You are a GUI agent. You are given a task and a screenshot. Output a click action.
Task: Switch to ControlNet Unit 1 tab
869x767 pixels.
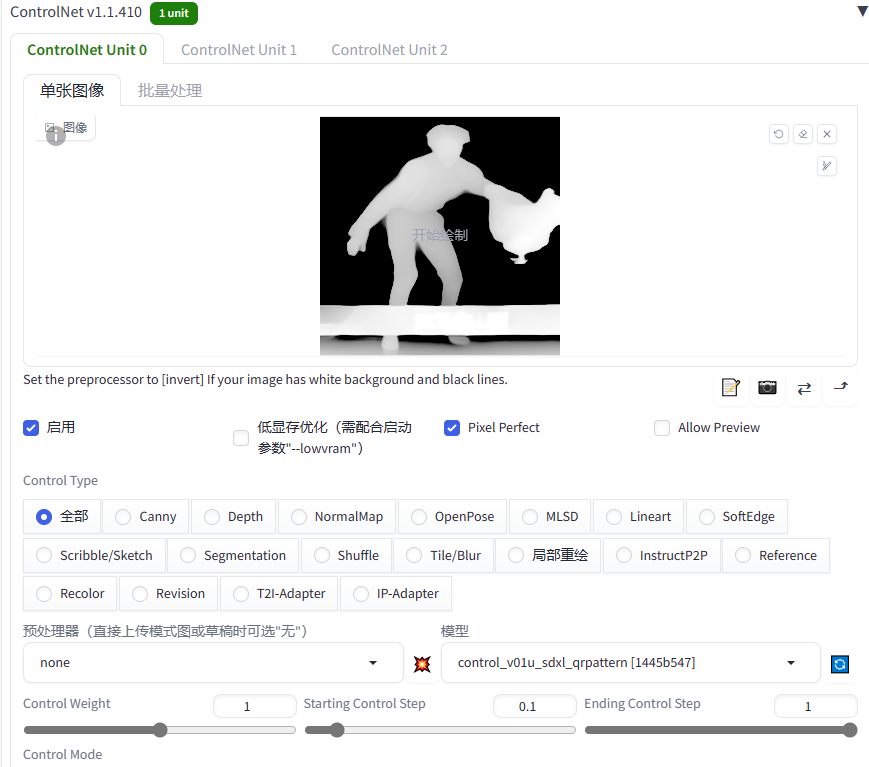[239, 50]
